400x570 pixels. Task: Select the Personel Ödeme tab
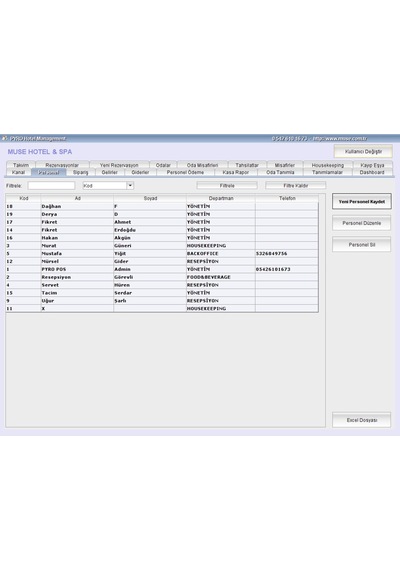click(185, 172)
